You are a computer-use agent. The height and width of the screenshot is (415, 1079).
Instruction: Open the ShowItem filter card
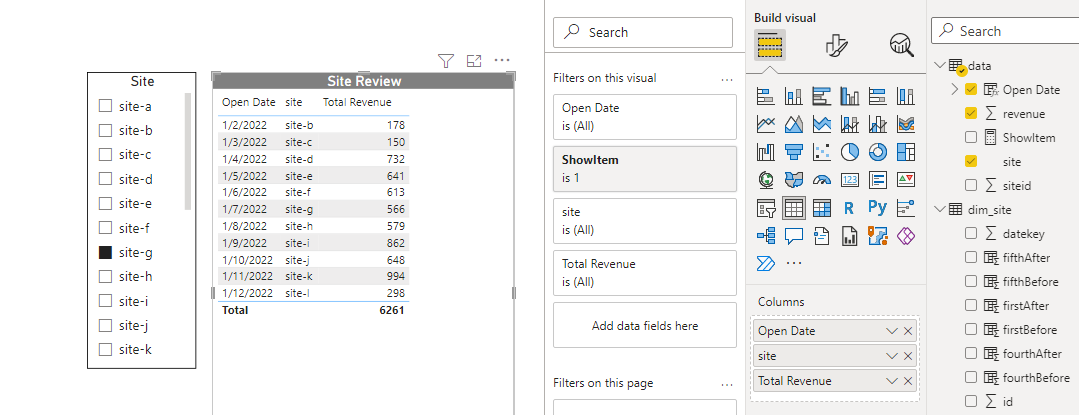644,168
